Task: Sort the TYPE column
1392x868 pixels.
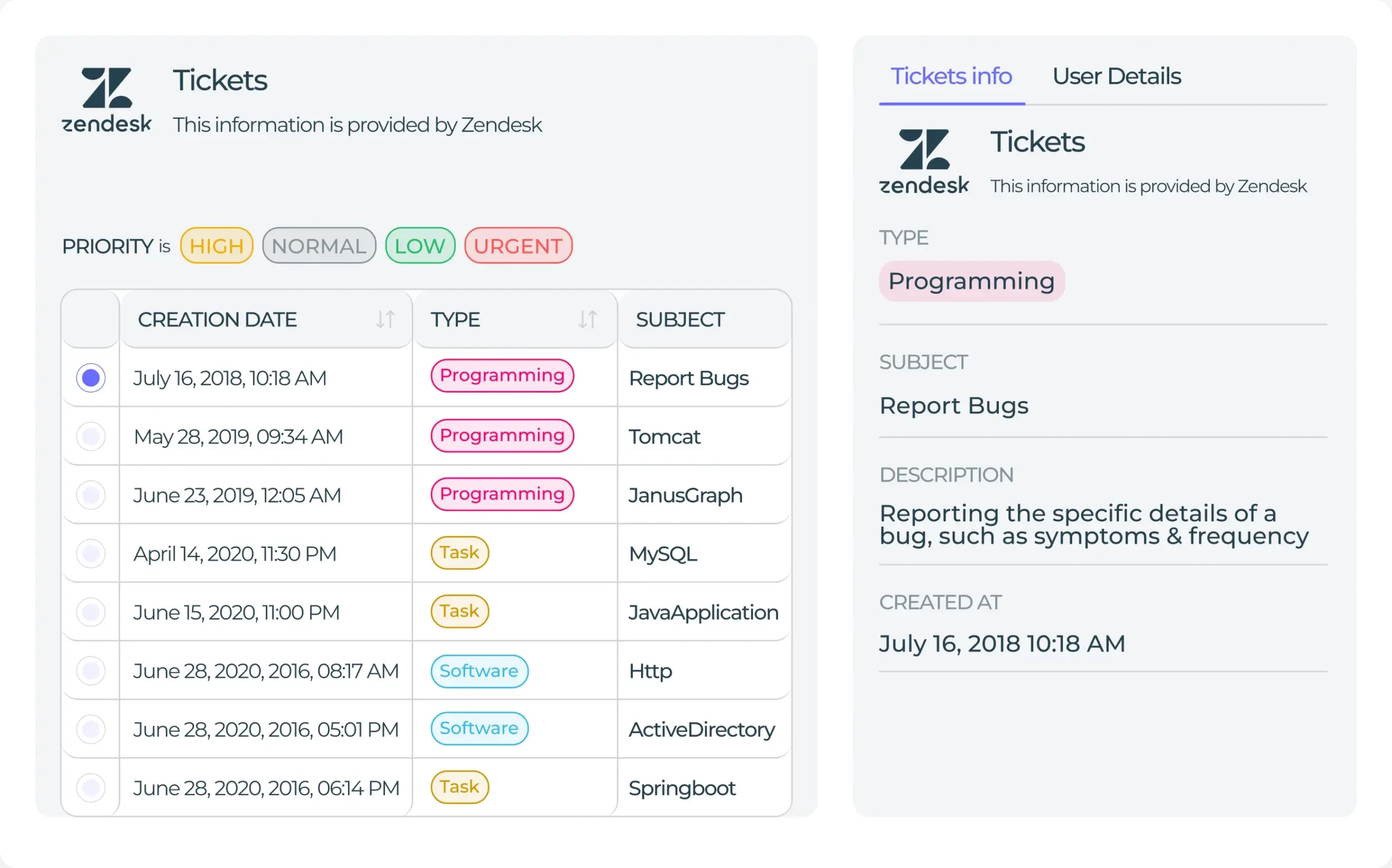Action: [588, 319]
